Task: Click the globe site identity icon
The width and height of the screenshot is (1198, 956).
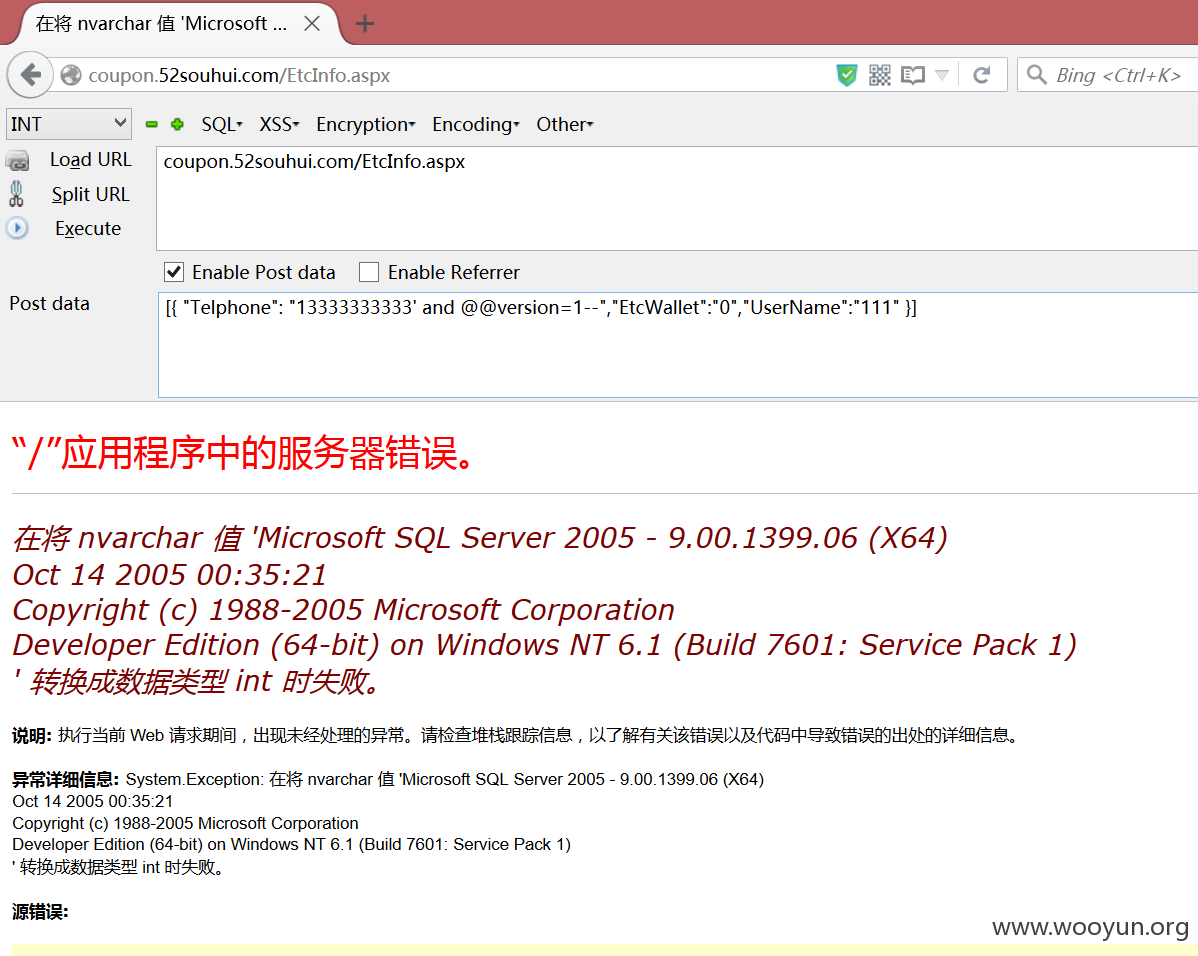Action: (71, 75)
